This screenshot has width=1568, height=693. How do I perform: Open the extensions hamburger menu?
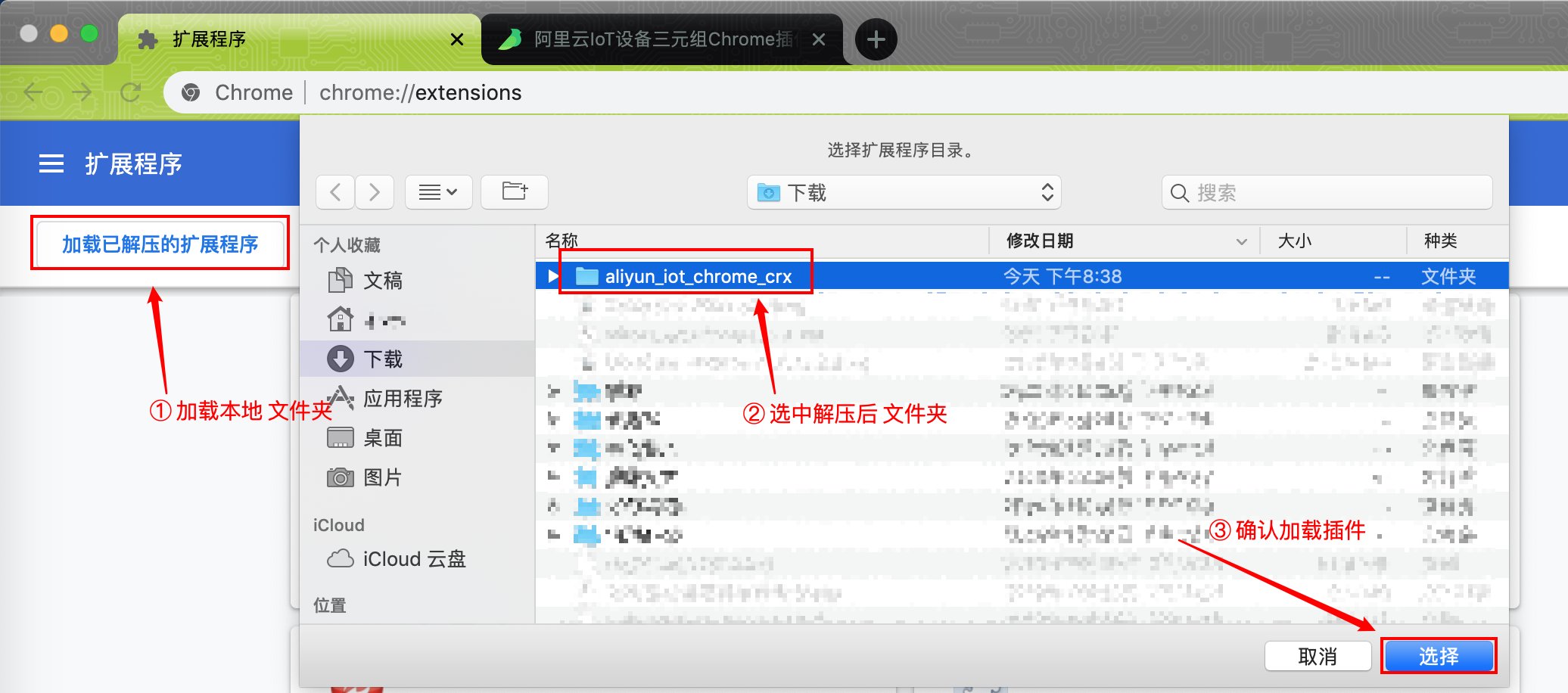(51, 163)
